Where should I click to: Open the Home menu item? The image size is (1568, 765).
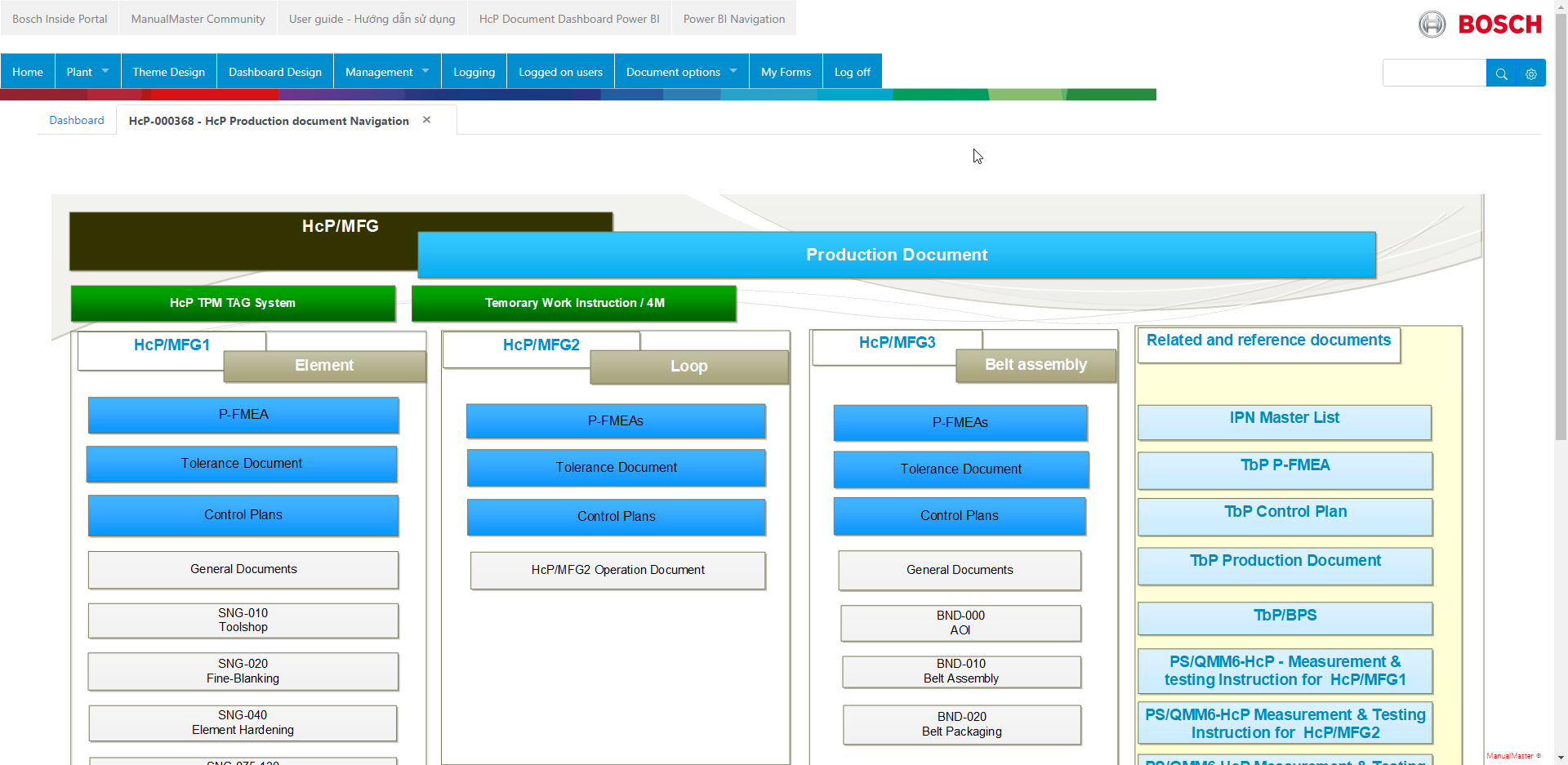(28, 72)
